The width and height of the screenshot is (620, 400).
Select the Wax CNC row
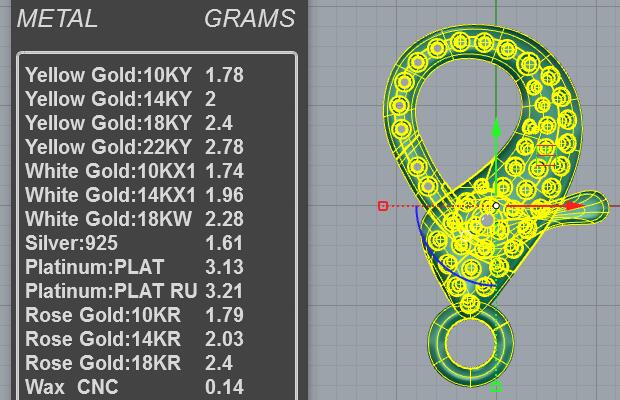(134, 387)
